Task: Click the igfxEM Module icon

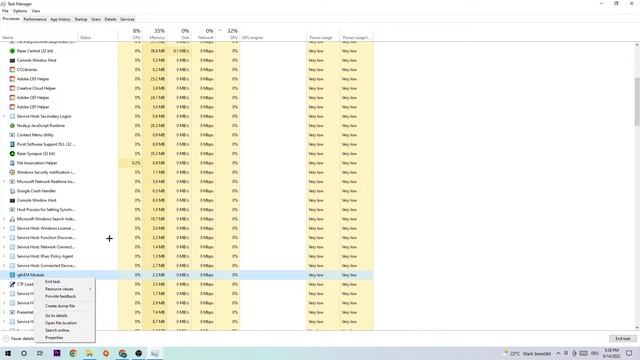Action: (12, 275)
